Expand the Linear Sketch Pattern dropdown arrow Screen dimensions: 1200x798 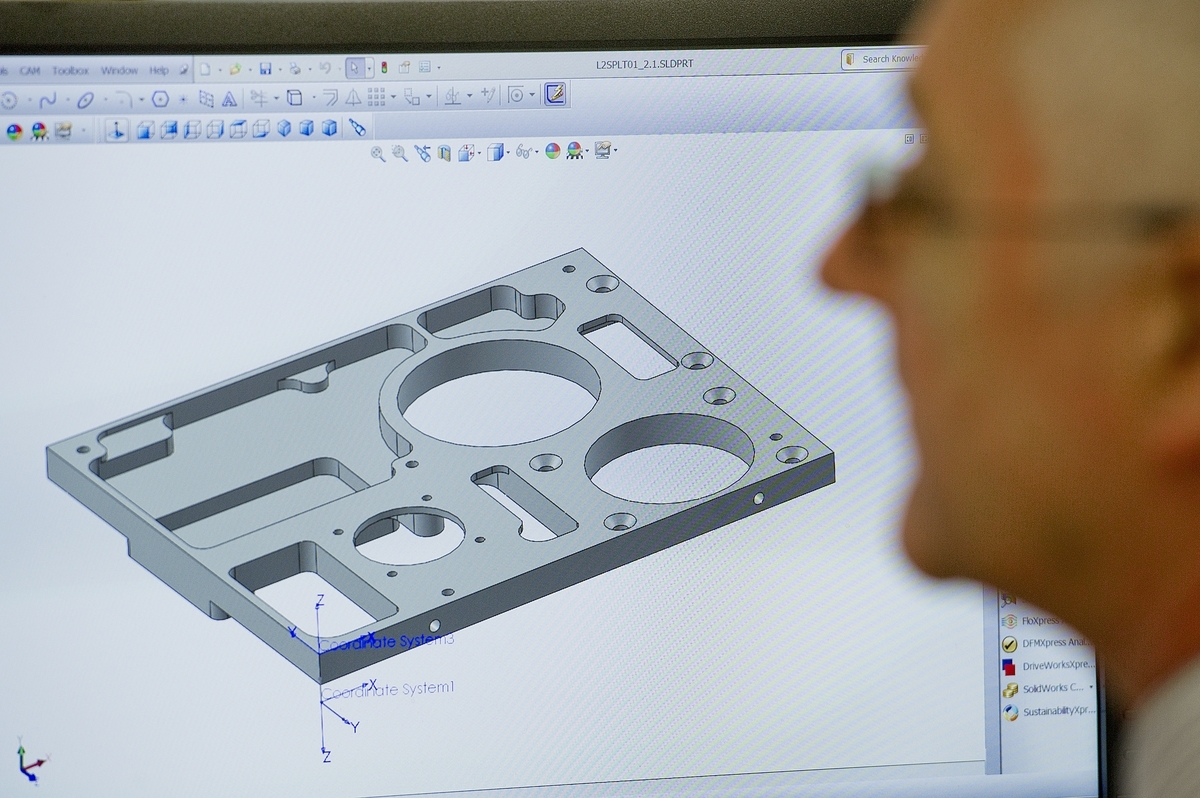[x=394, y=97]
